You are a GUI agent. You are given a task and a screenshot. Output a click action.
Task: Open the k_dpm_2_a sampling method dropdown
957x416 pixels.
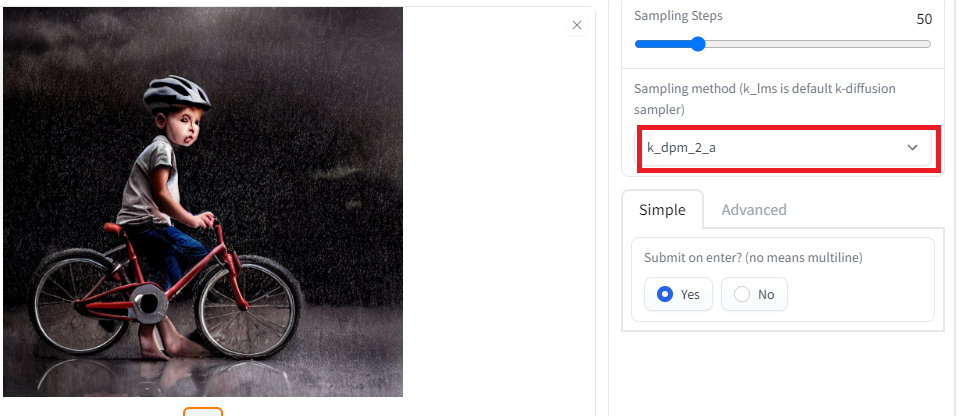pos(785,148)
